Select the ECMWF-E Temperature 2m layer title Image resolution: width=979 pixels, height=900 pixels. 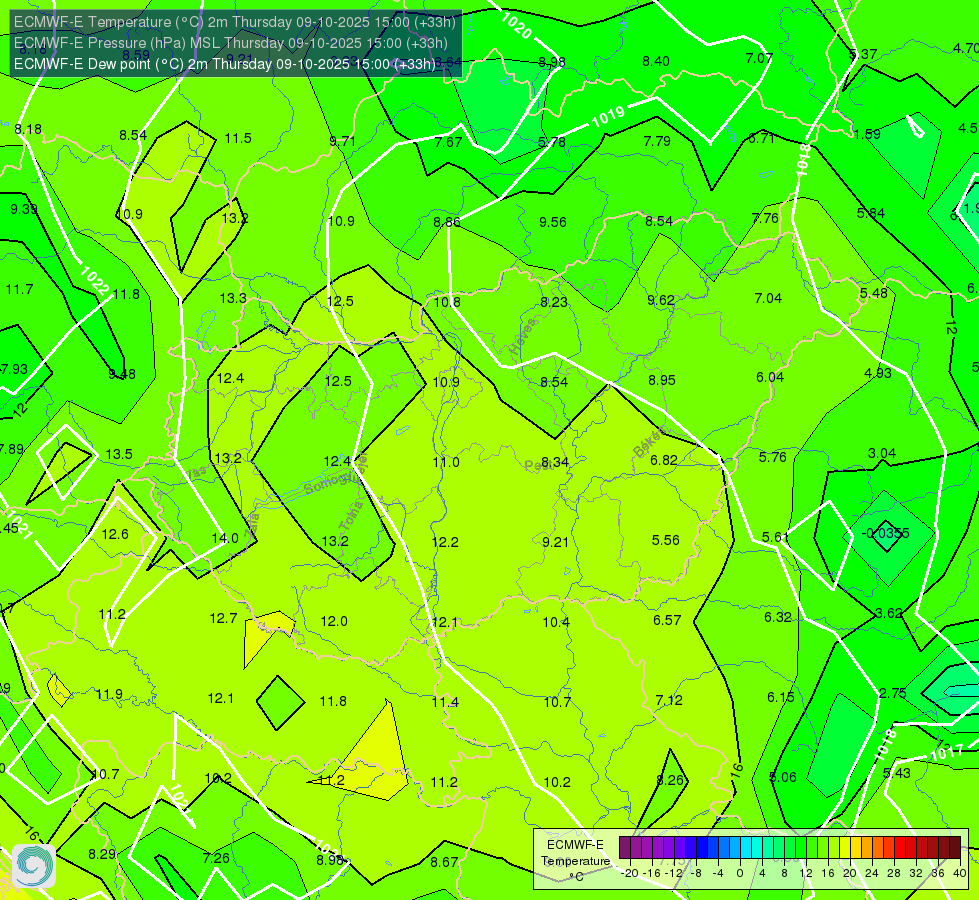coord(235,22)
